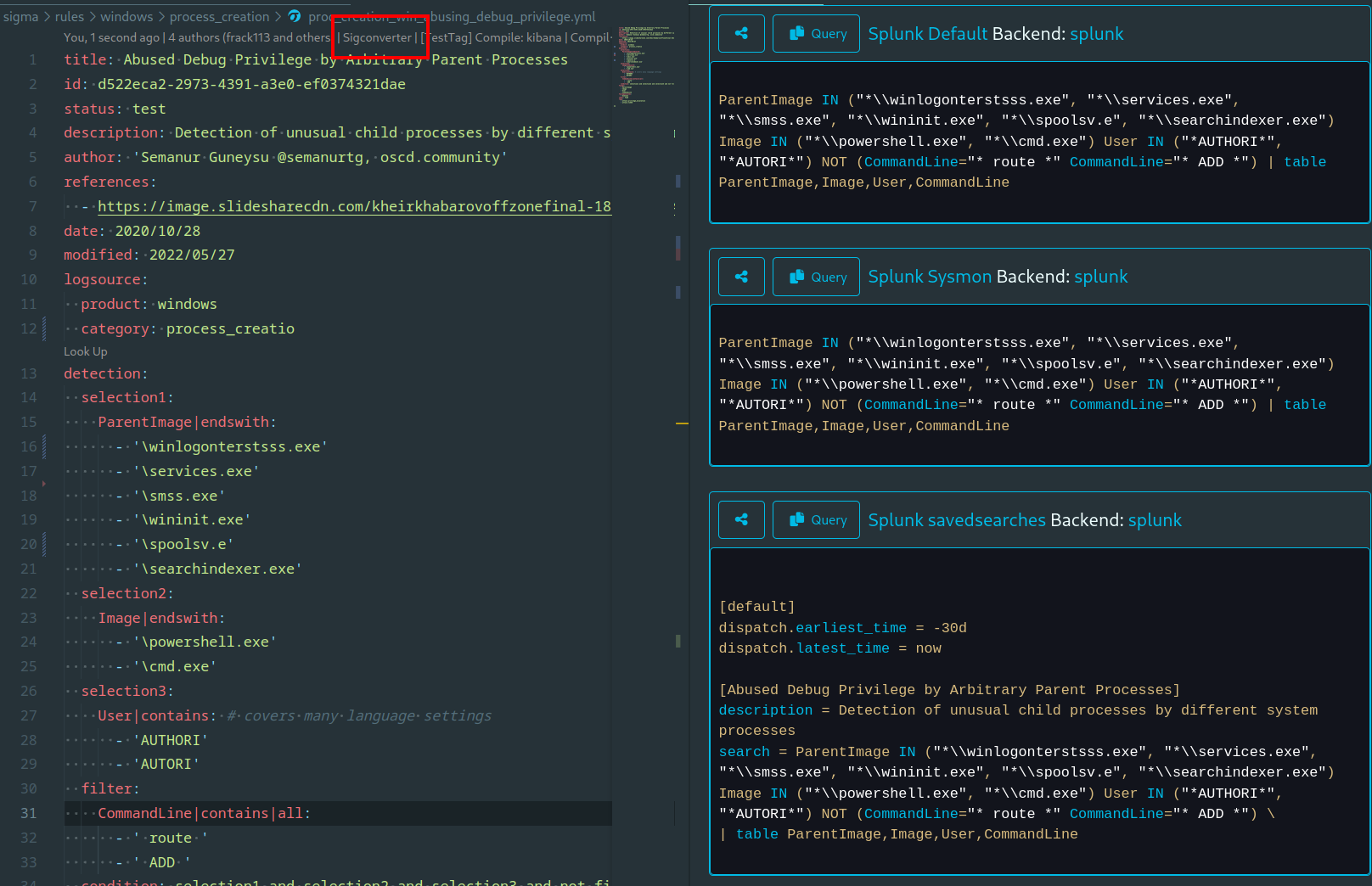This screenshot has height=886, width=1372.
Task: Click the 'author: Semanur Guneysu' line
Action: [x=285, y=157]
